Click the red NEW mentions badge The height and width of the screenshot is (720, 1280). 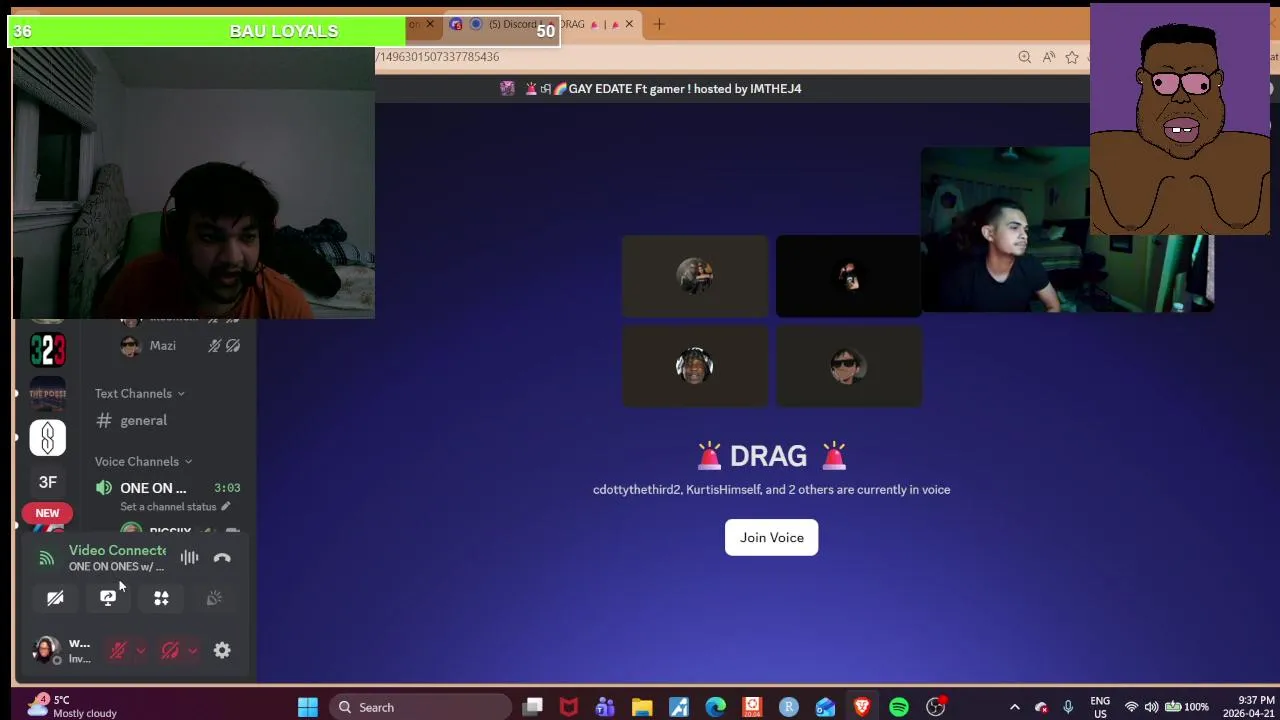[x=47, y=513]
